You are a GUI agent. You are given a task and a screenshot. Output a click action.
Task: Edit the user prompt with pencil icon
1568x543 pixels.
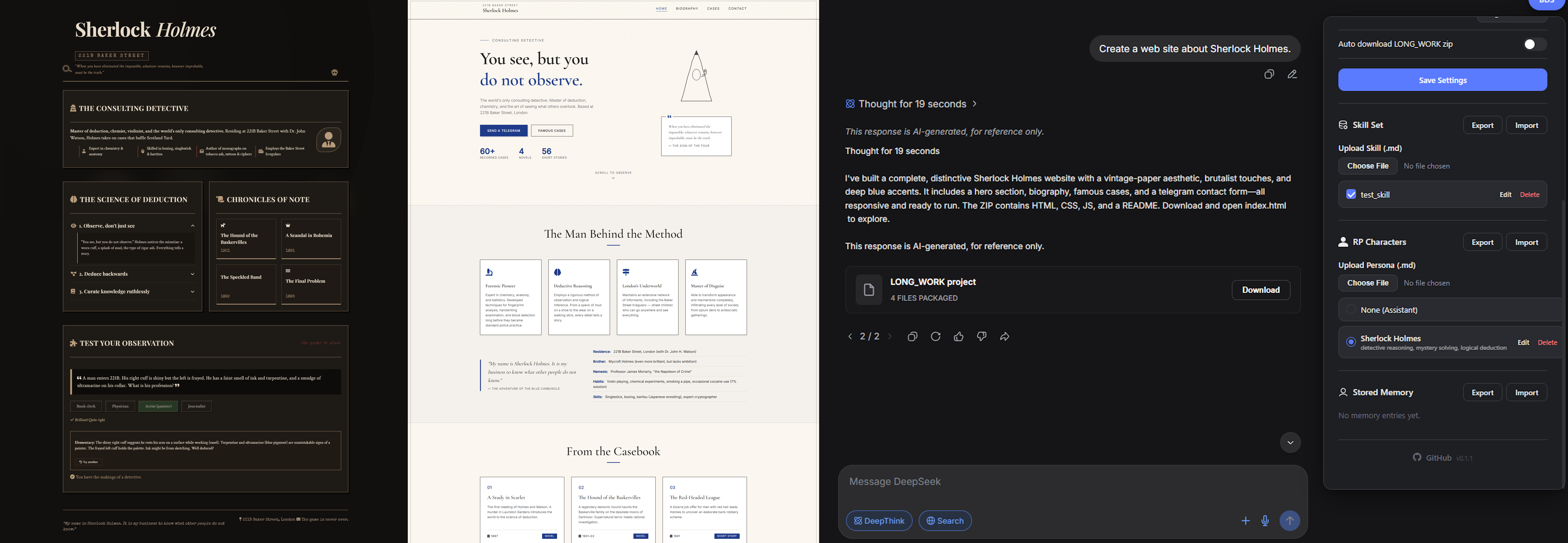pos(1292,74)
